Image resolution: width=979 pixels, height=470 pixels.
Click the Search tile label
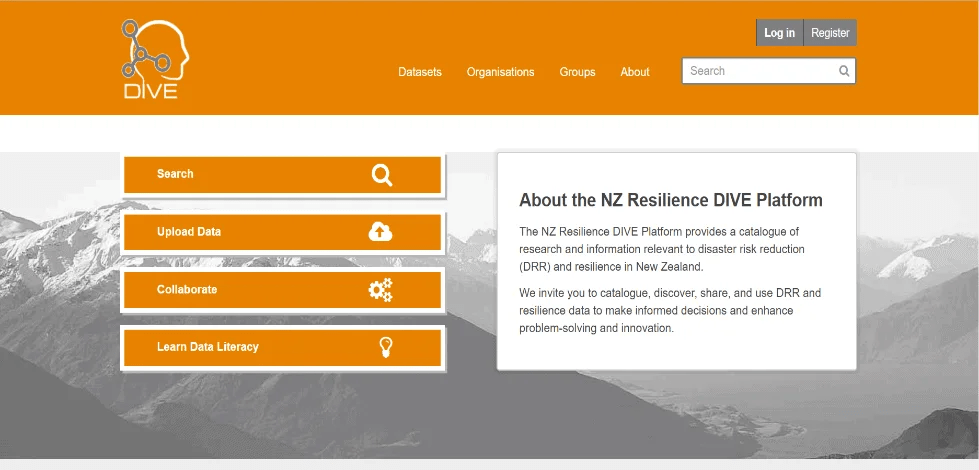(175, 174)
